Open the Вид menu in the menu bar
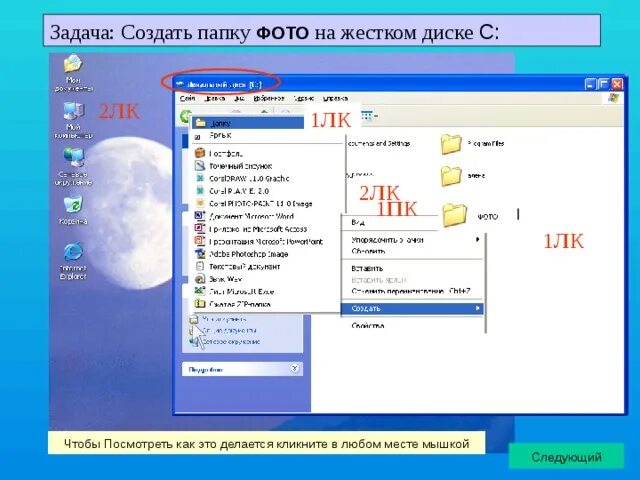 click(239, 98)
